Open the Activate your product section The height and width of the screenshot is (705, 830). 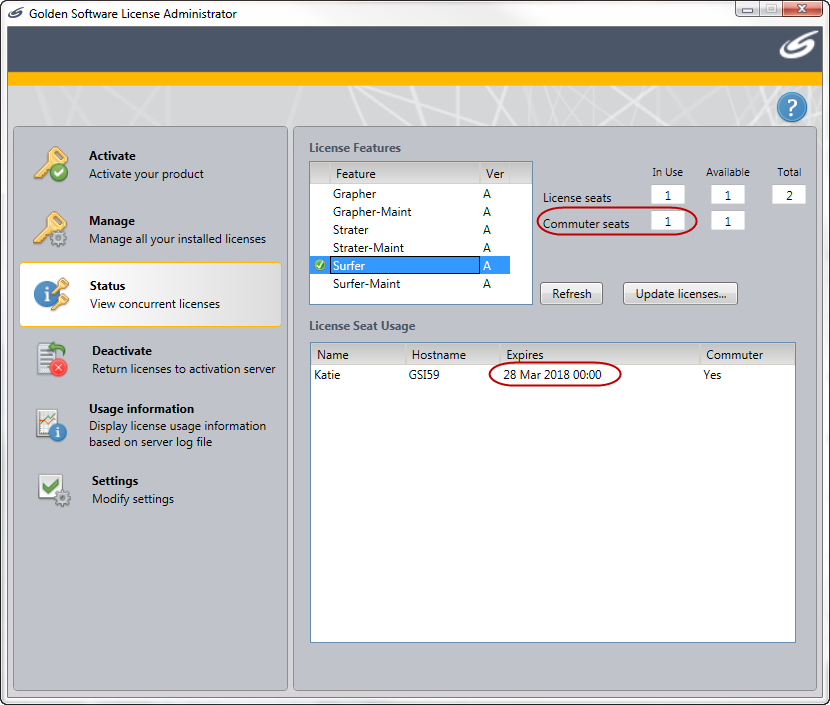click(150, 165)
